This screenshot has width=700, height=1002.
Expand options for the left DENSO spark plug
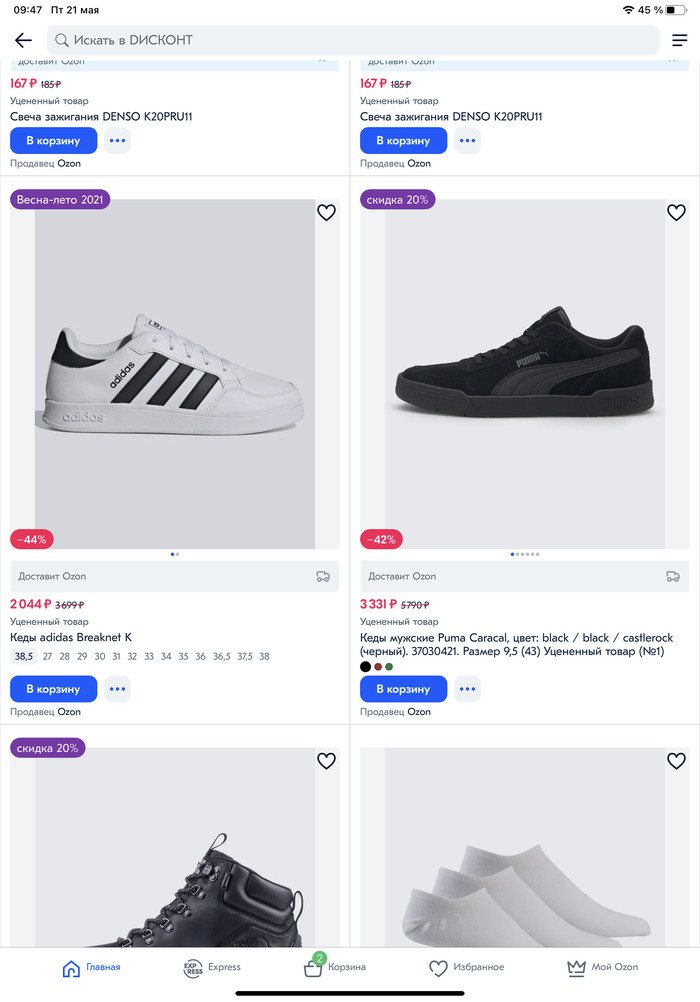[x=118, y=141]
